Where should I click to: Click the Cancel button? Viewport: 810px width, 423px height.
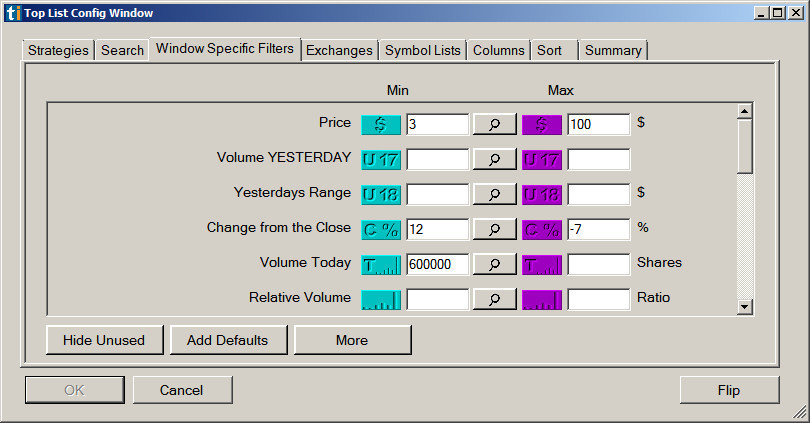coord(182,390)
